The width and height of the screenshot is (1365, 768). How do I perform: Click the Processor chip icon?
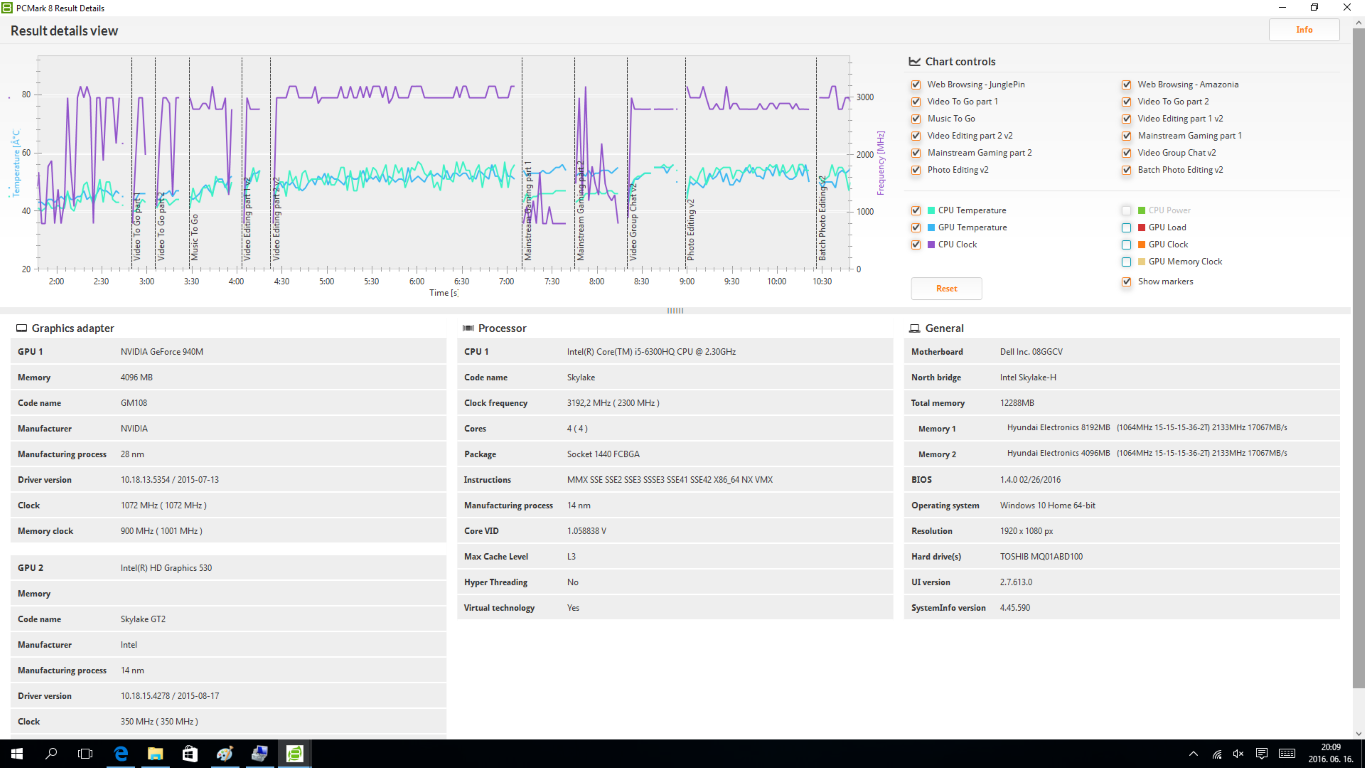click(x=468, y=328)
